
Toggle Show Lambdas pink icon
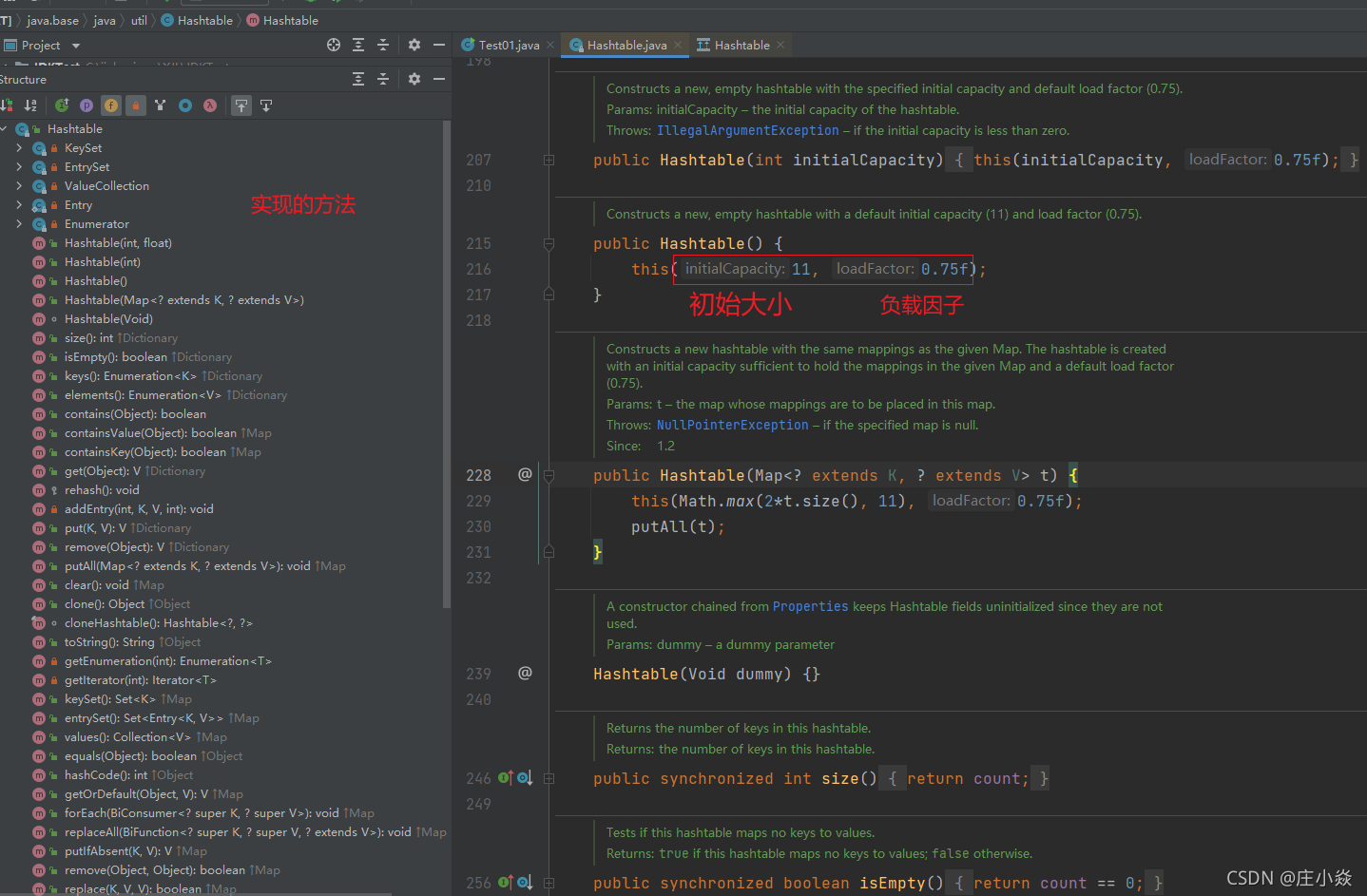coord(210,105)
